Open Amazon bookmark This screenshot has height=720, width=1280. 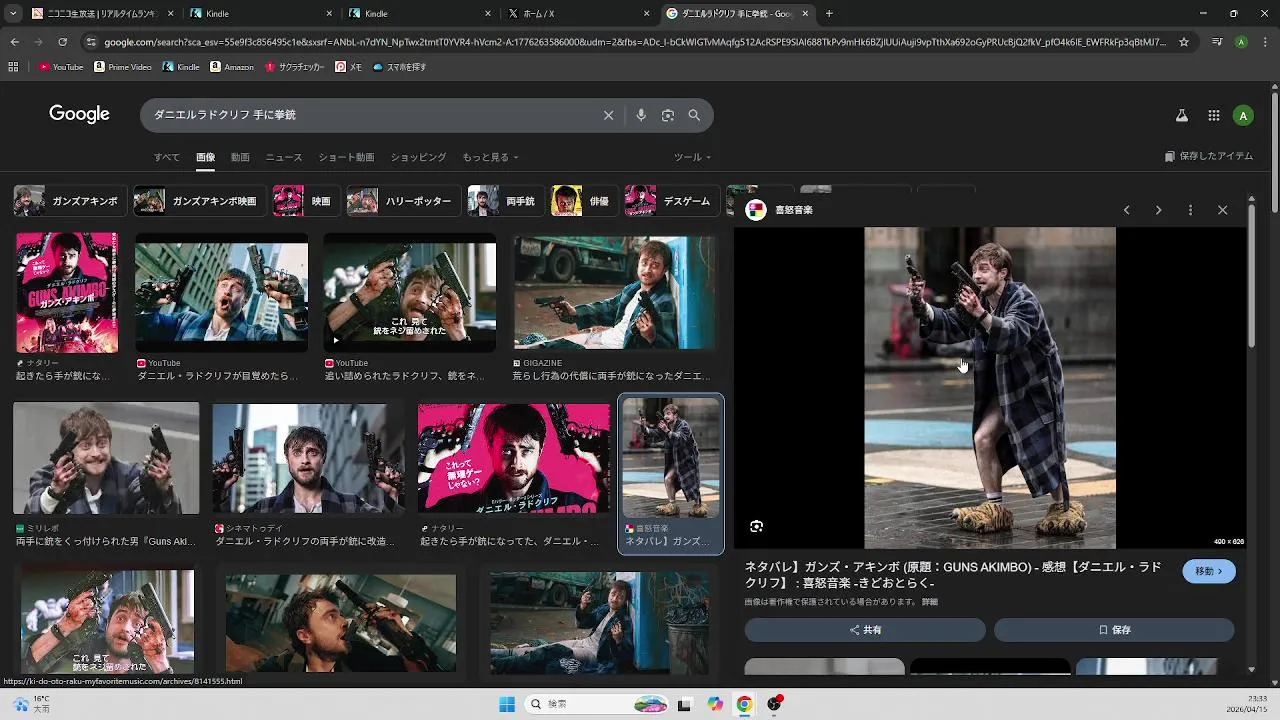(232, 67)
